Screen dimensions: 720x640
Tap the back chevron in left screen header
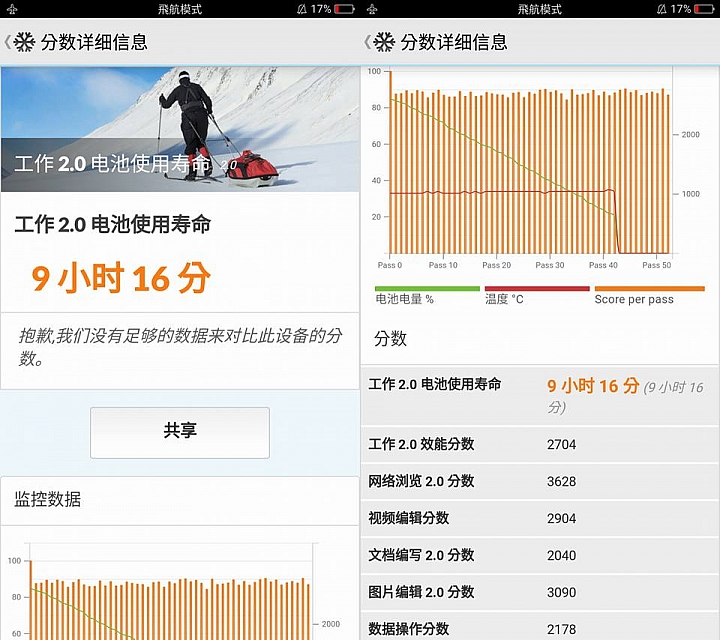click(x=7, y=42)
